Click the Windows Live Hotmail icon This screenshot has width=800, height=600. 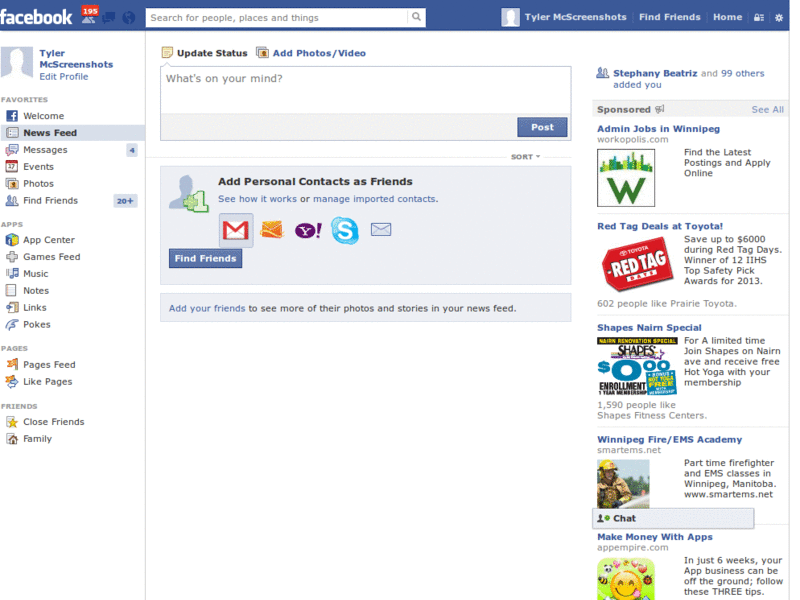(x=272, y=230)
